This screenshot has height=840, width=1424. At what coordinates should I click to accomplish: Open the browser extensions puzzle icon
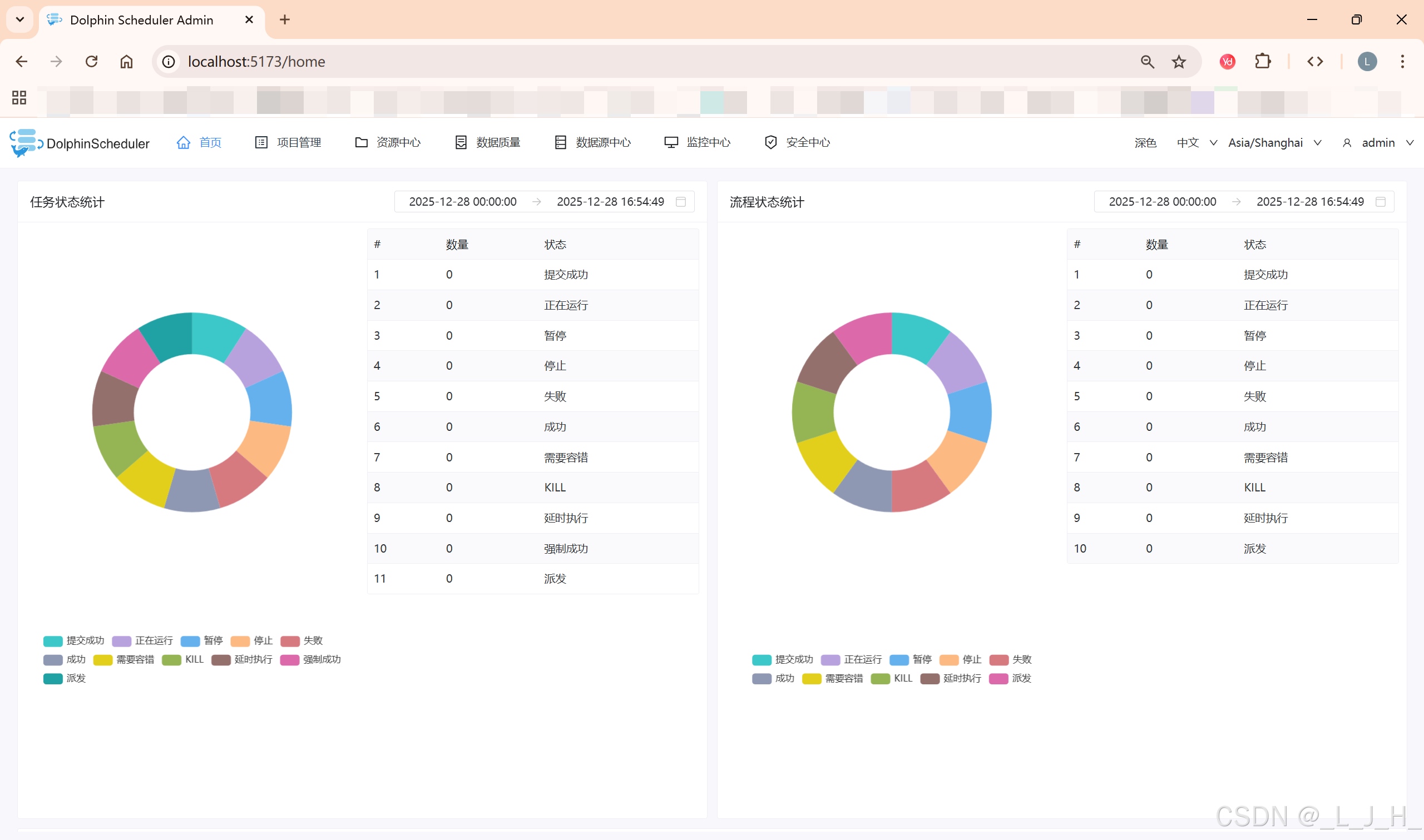click(1263, 62)
